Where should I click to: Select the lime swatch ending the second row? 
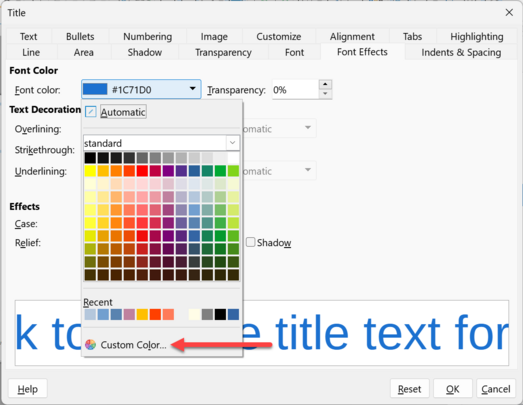tap(233, 170)
